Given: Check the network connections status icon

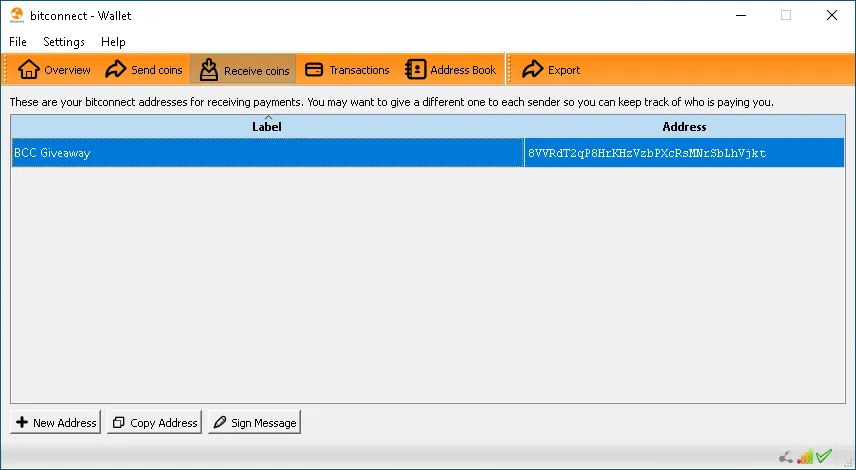Looking at the screenshot, I should tap(786, 457).
